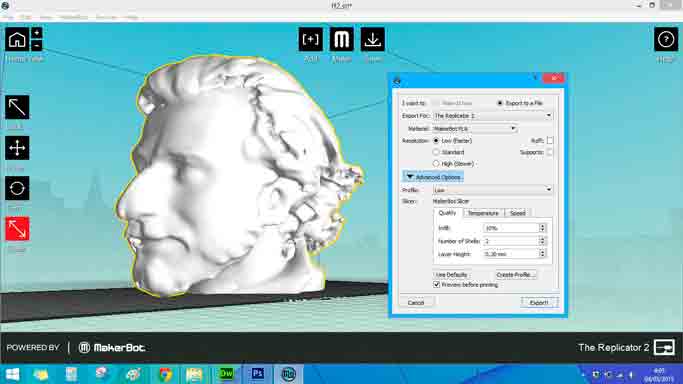Image resolution: width=683 pixels, height=384 pixels.
Task: Click the paint palette taskbar icon
Action: pos(133,374)
